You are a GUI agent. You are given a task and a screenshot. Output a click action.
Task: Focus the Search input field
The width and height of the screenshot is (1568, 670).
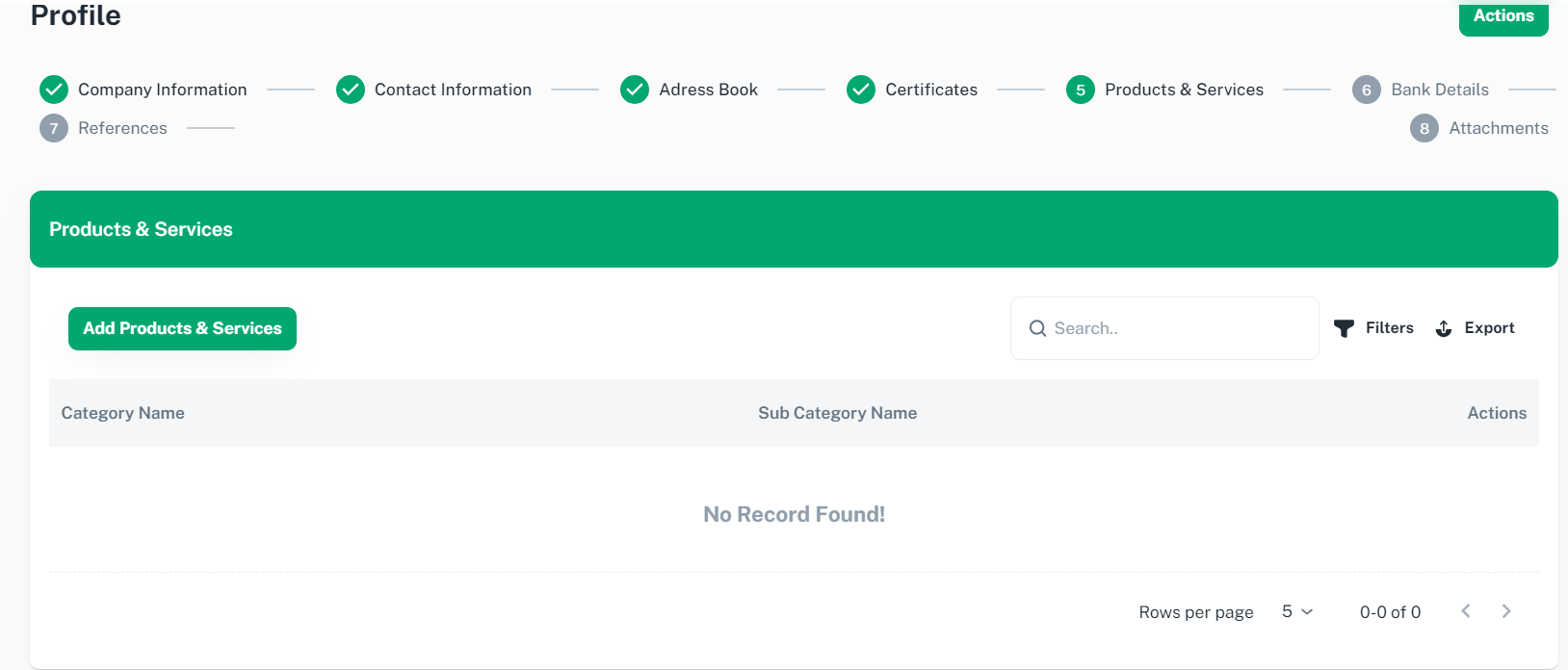pos(1175,328)
